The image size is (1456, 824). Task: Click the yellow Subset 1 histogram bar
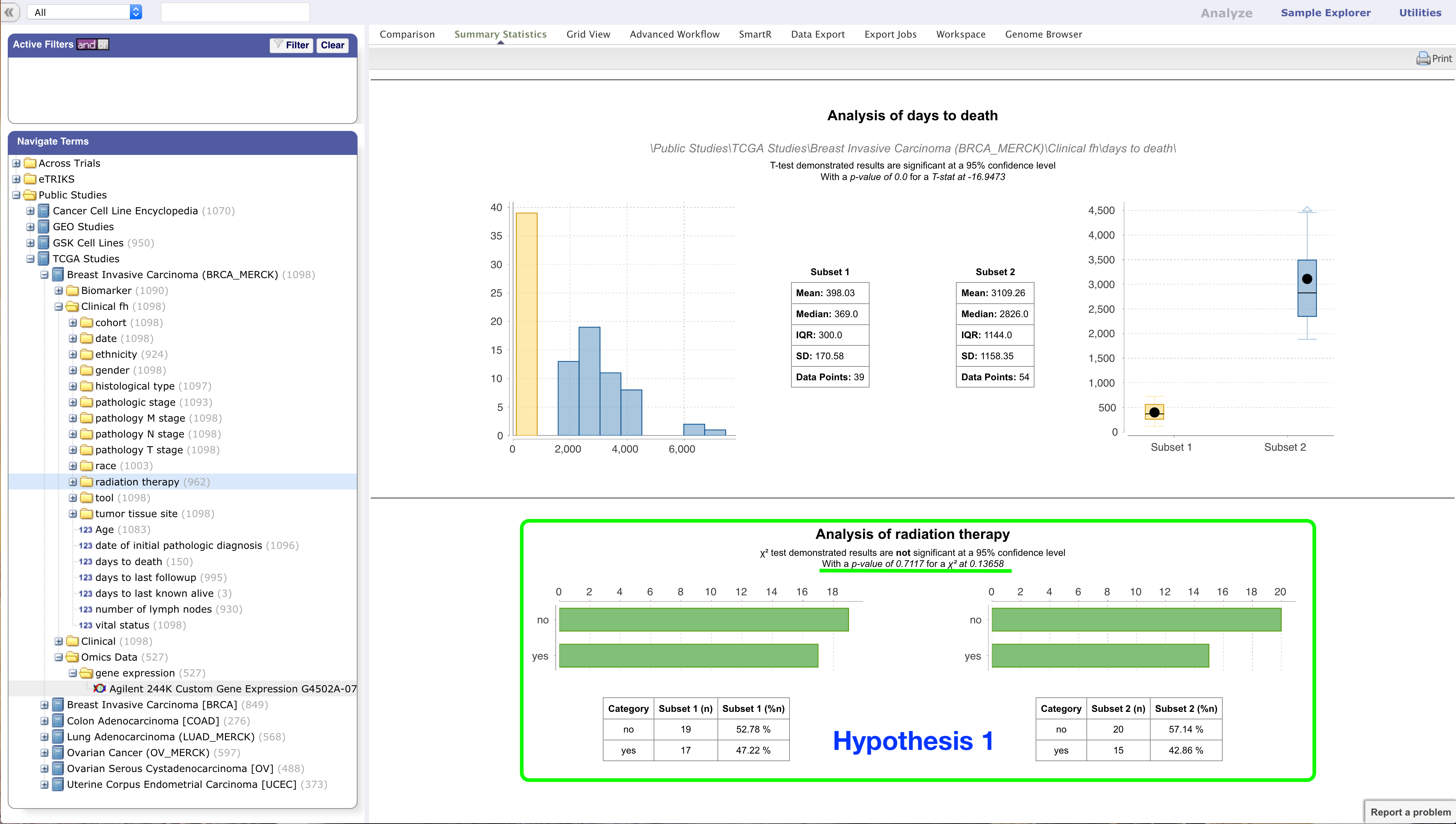click(x=527, y=324)
